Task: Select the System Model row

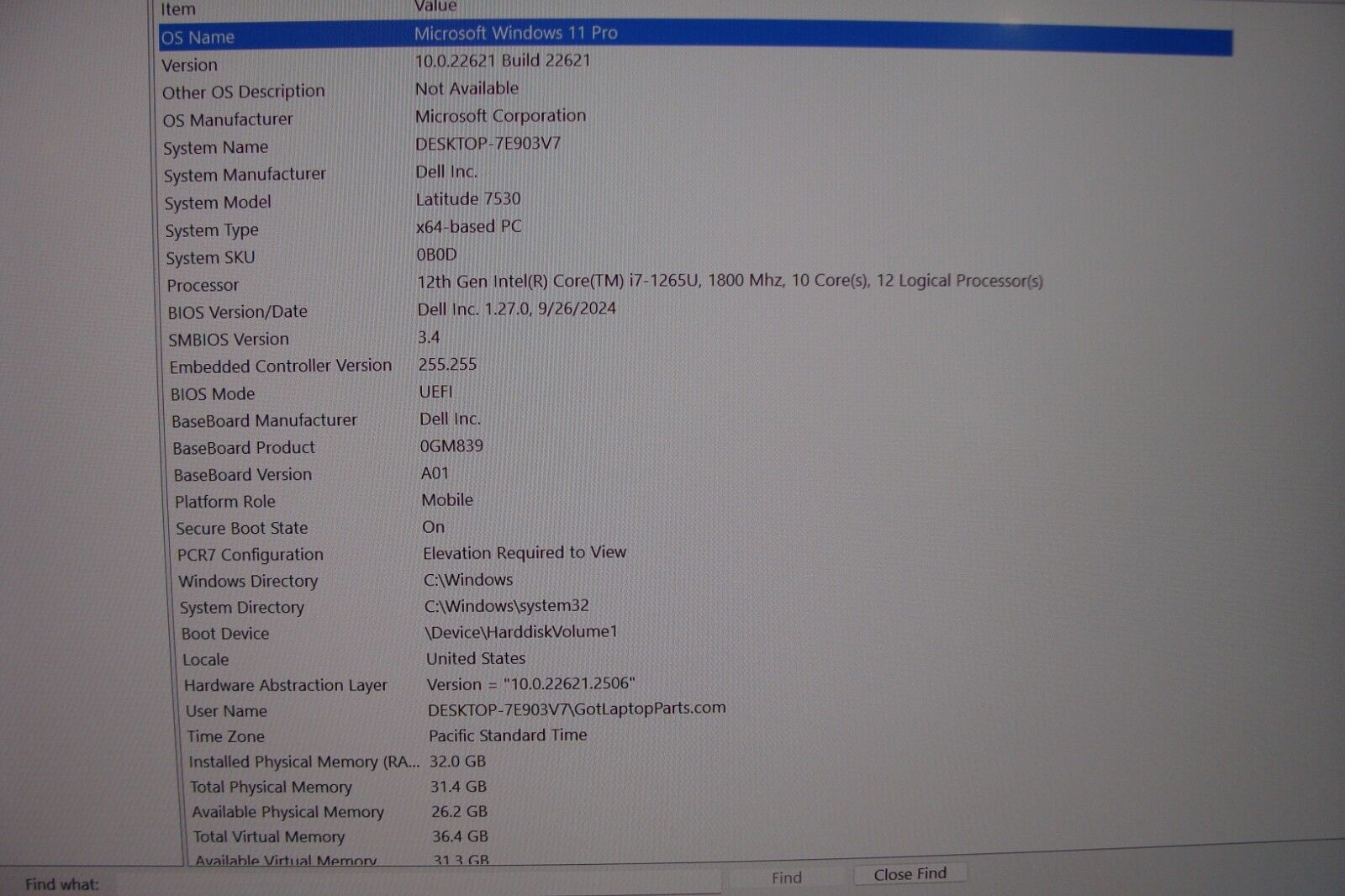Action: (x=218, y=203)
